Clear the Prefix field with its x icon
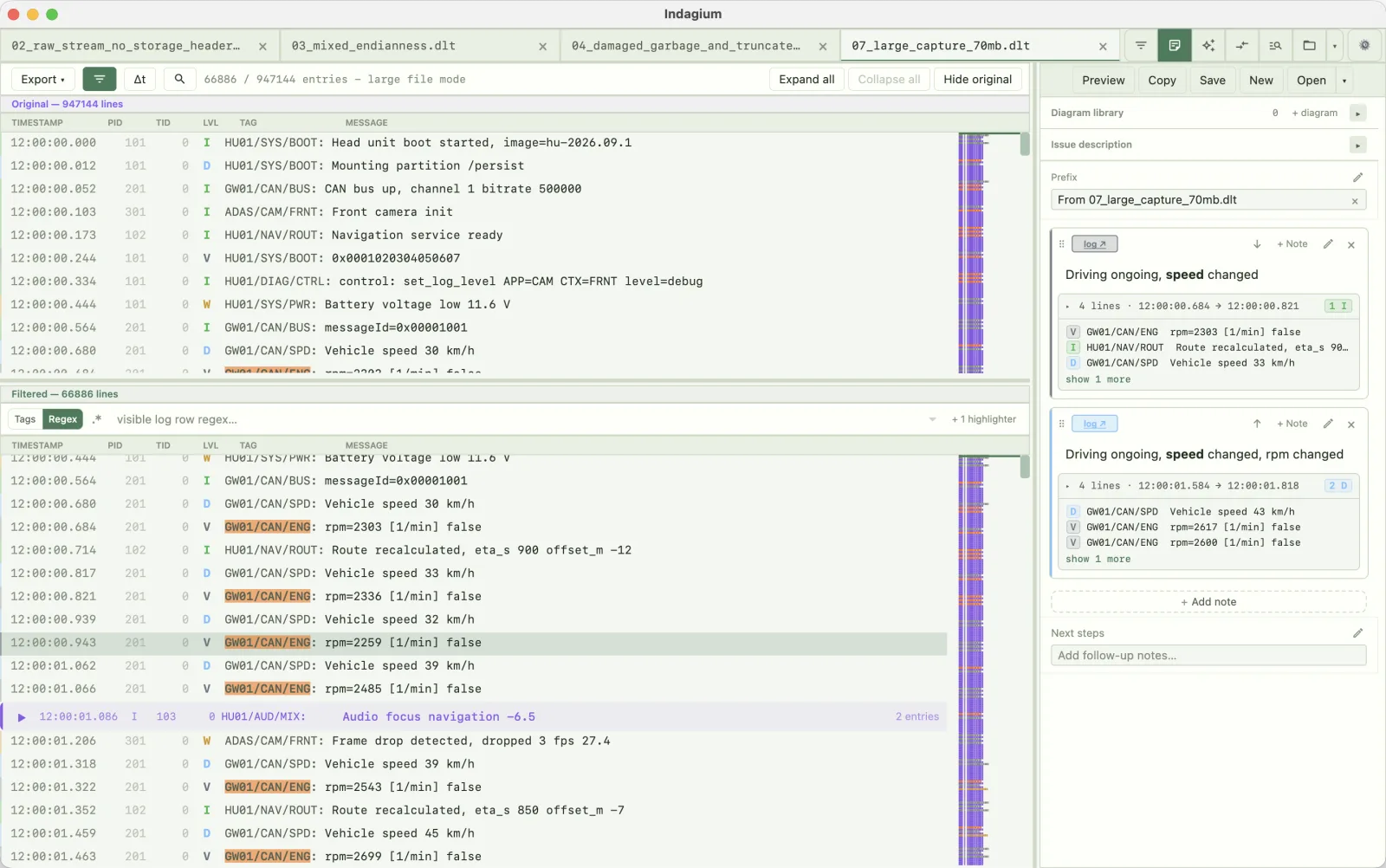The width and height of the screenshot is (1386, 868). 1355,201
